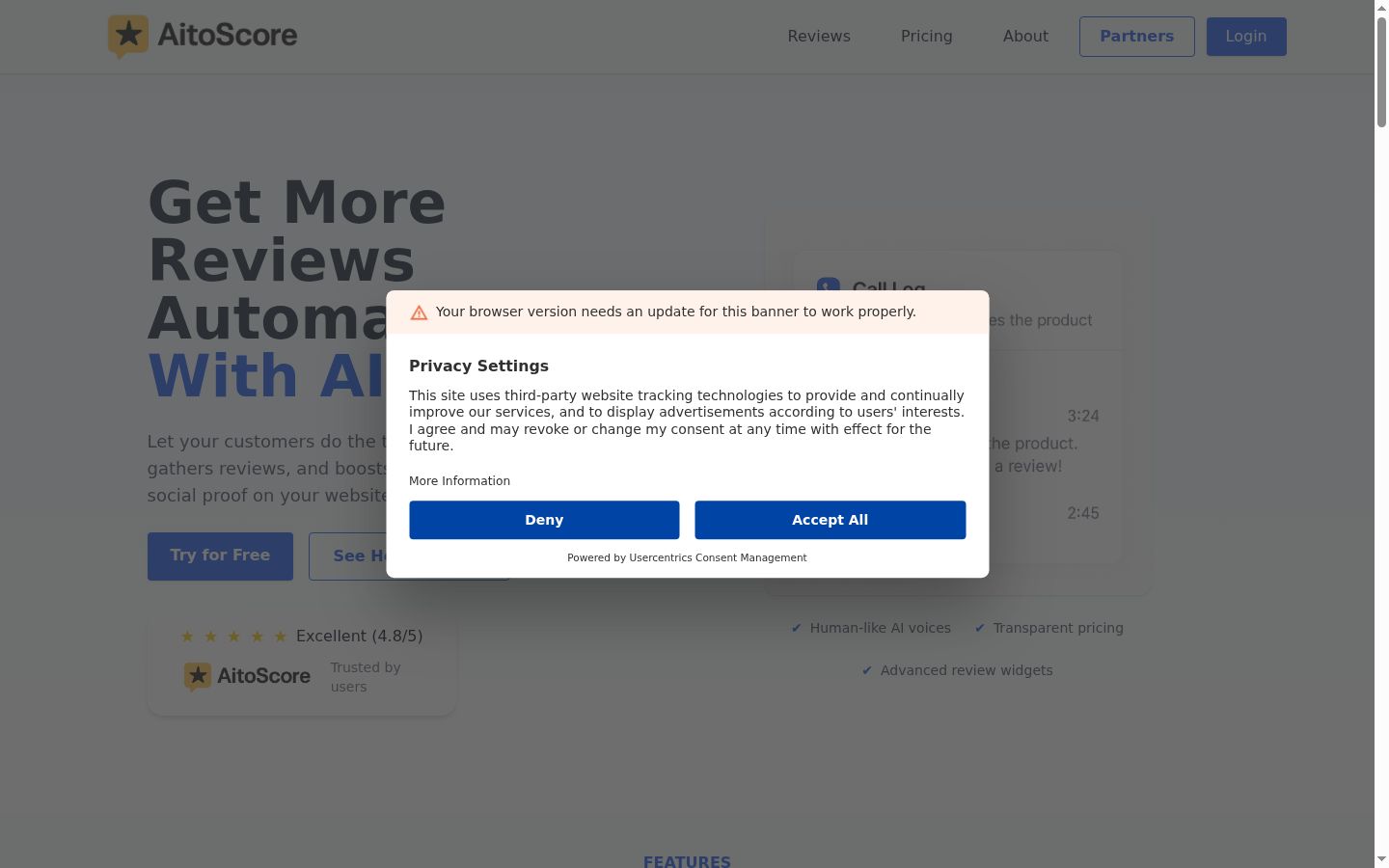
Task: Accept All cookies in the banner
Action: (x=831, y=520)
